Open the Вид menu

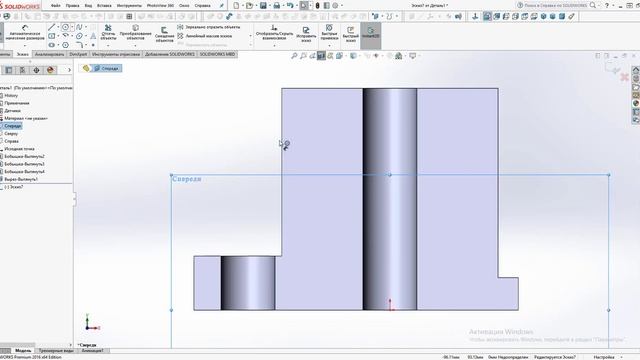pyautogui.click(x=88, y=6)
